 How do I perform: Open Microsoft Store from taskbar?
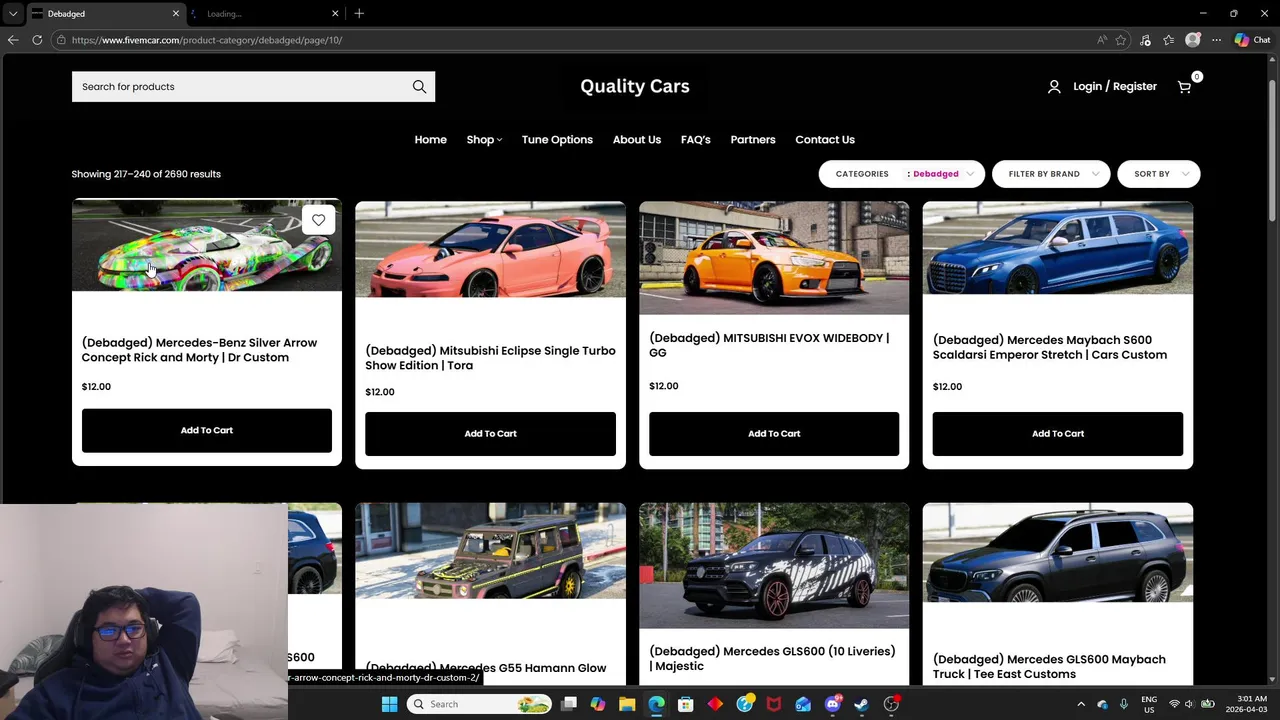[x=685, y=704]
